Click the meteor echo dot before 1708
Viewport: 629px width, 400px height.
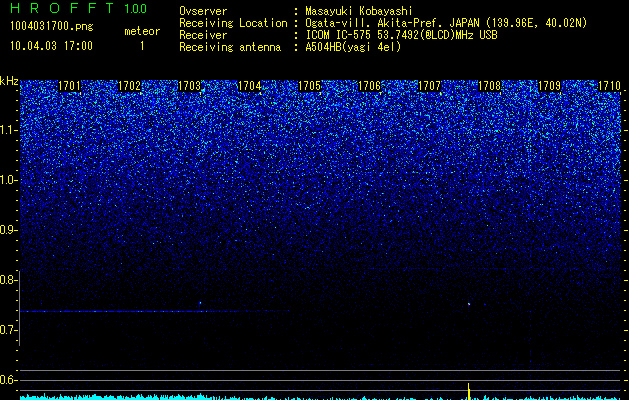469,304
